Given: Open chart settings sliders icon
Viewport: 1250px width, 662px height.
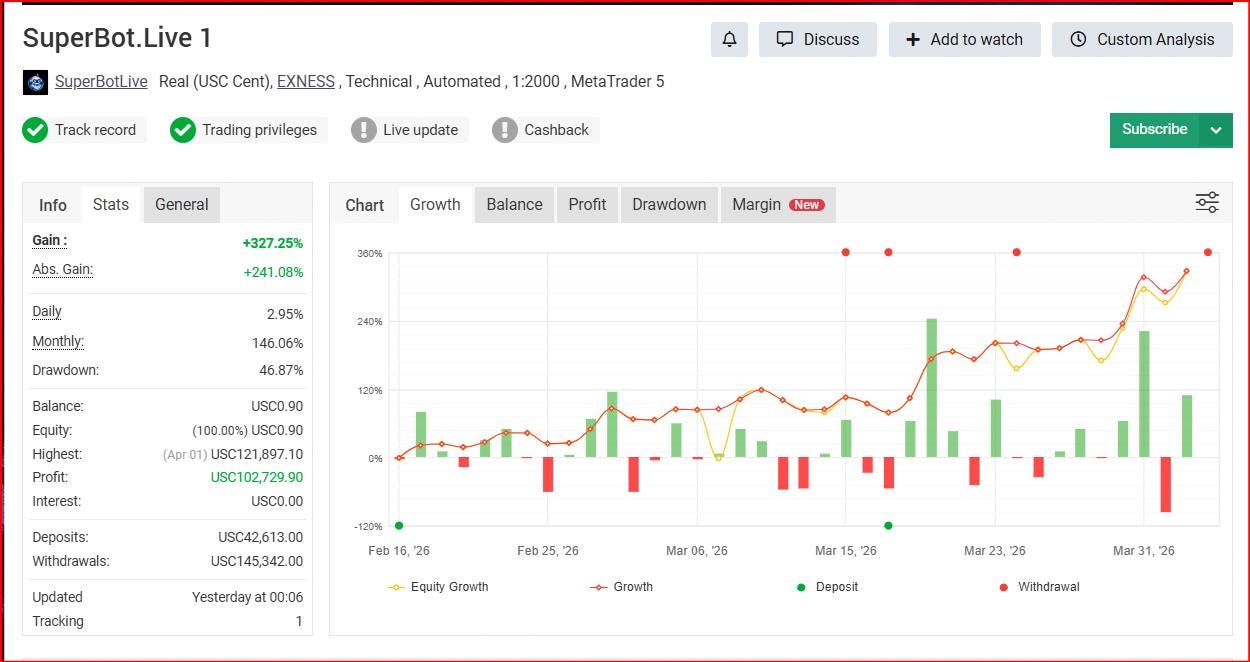Looking at the screenshot, I should tap(1207, 203).
